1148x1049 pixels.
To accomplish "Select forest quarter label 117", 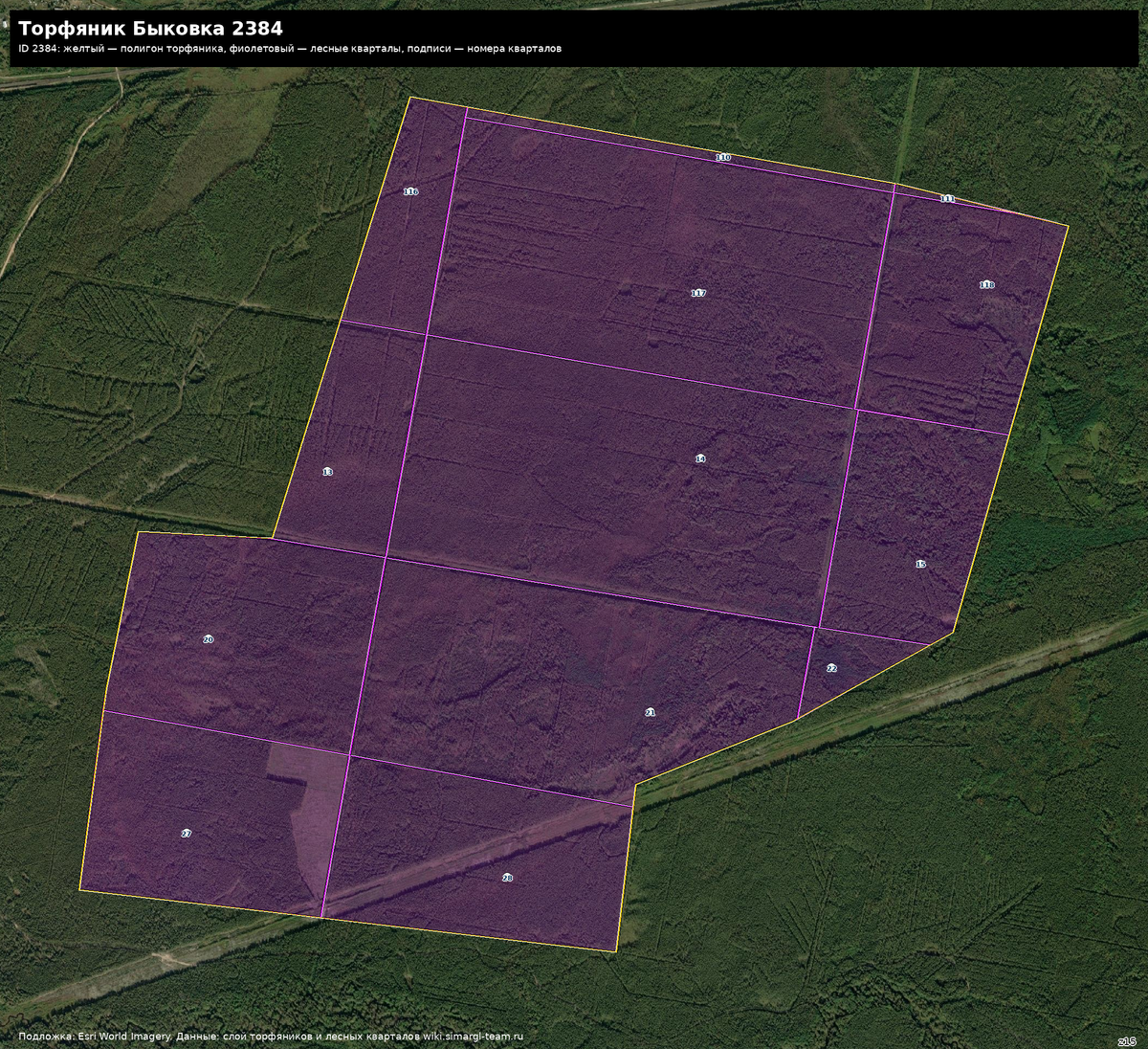I will click(x=698, y=293).
